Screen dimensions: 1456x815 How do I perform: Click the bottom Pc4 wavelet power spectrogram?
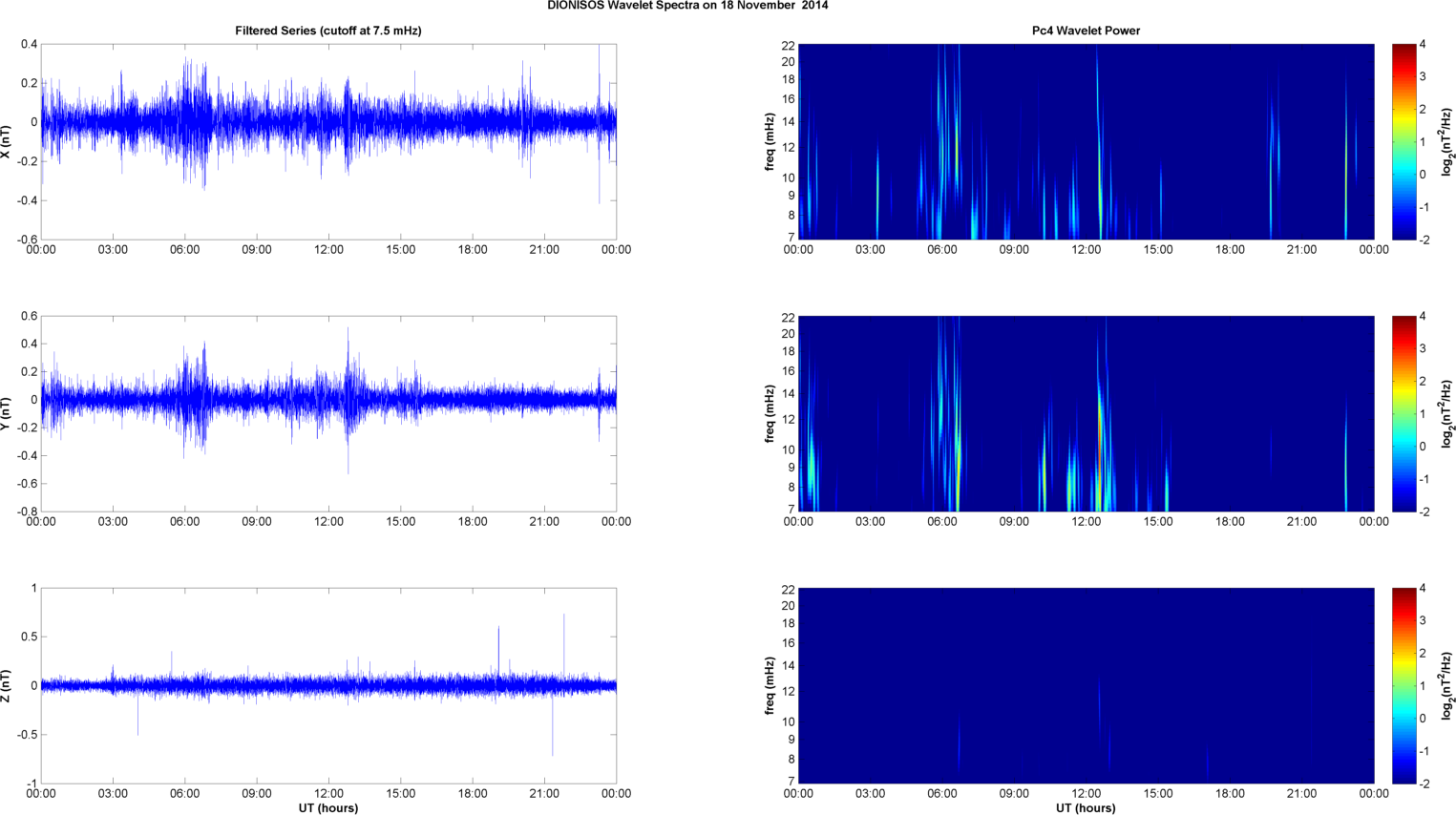pyautogui.click(x=1086, y=686)
